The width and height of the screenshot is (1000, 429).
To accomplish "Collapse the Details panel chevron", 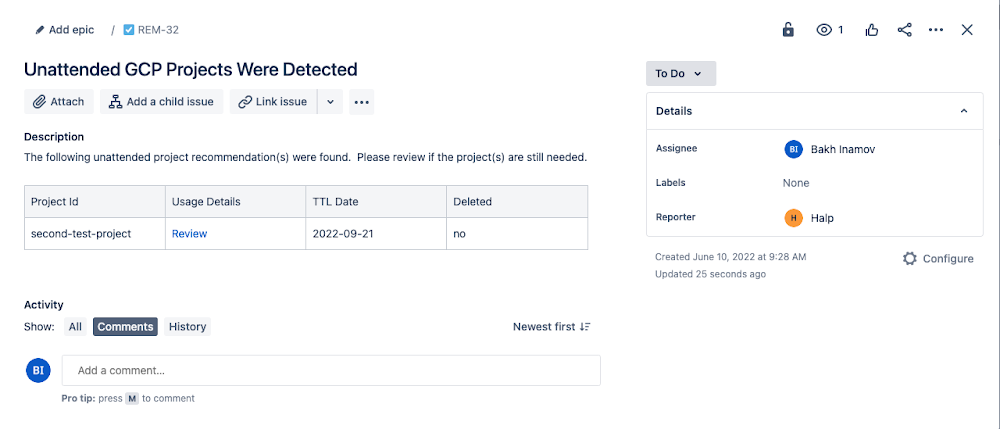I will (964, 111).
